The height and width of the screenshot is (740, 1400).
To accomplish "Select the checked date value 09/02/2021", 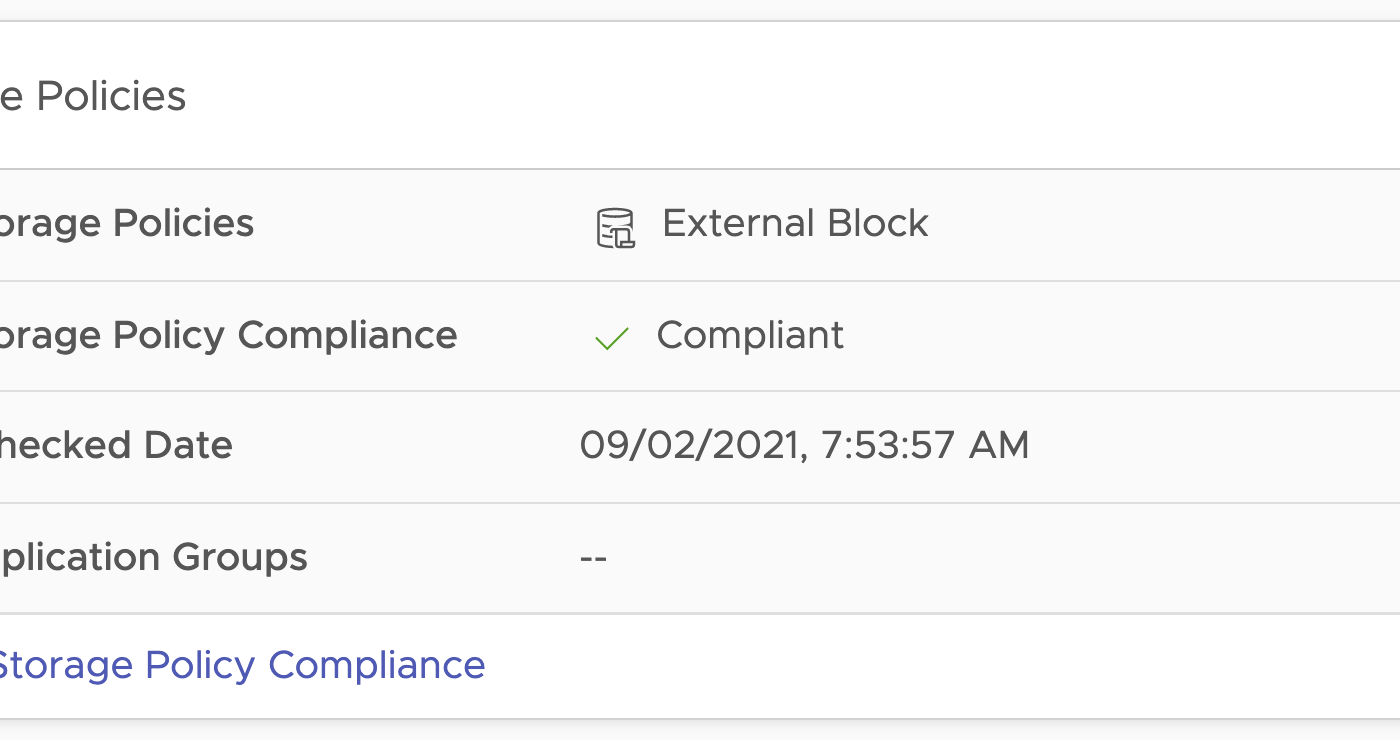I will [x=692, y=445].
